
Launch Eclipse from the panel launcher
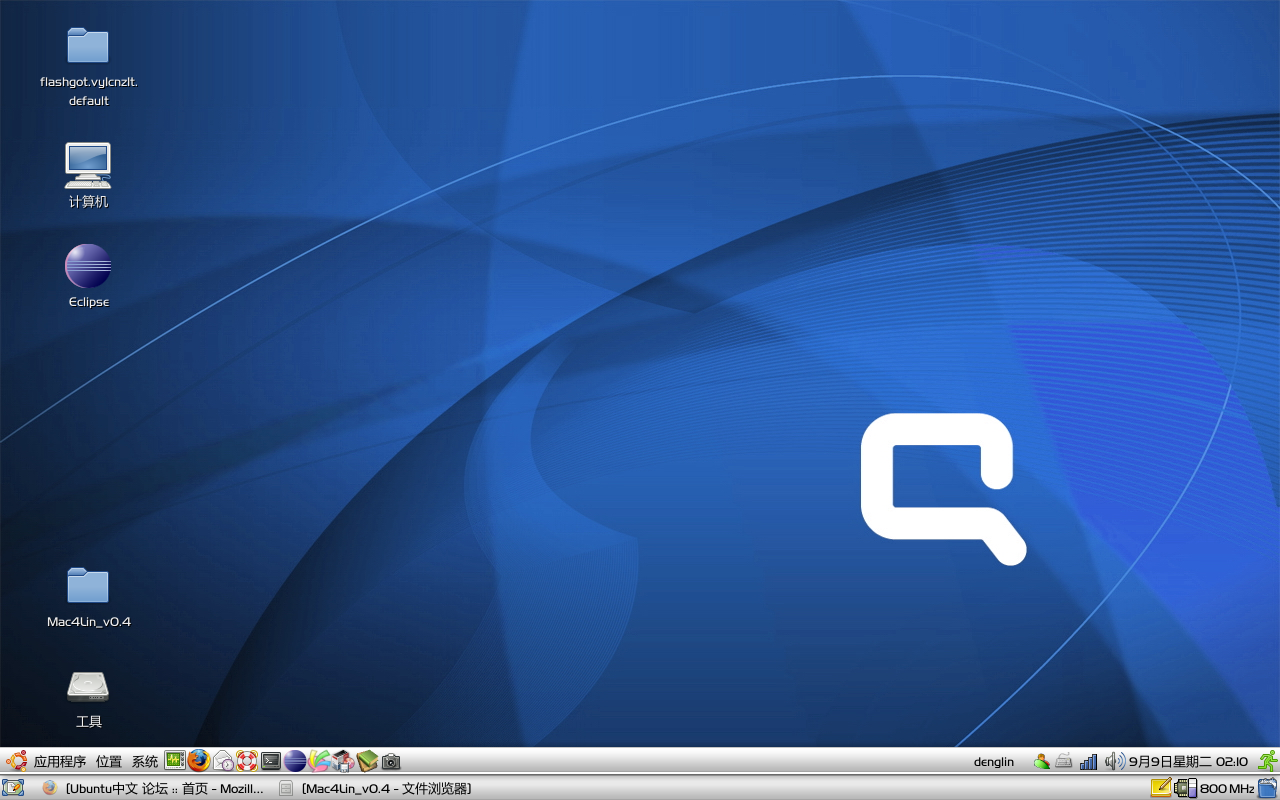[x=295, y=761]
